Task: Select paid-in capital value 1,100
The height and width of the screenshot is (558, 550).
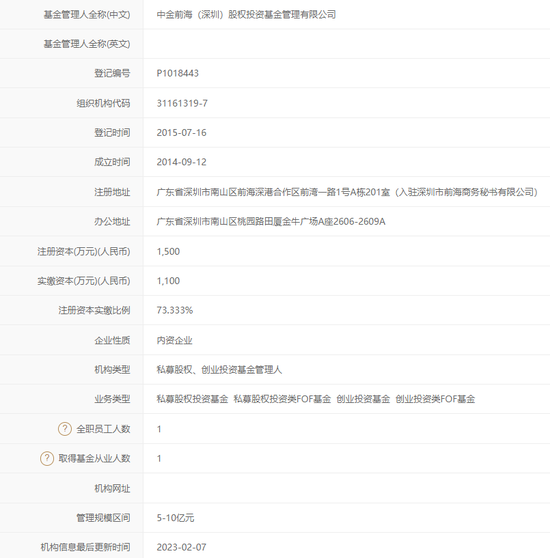Action: click(168, 281)
